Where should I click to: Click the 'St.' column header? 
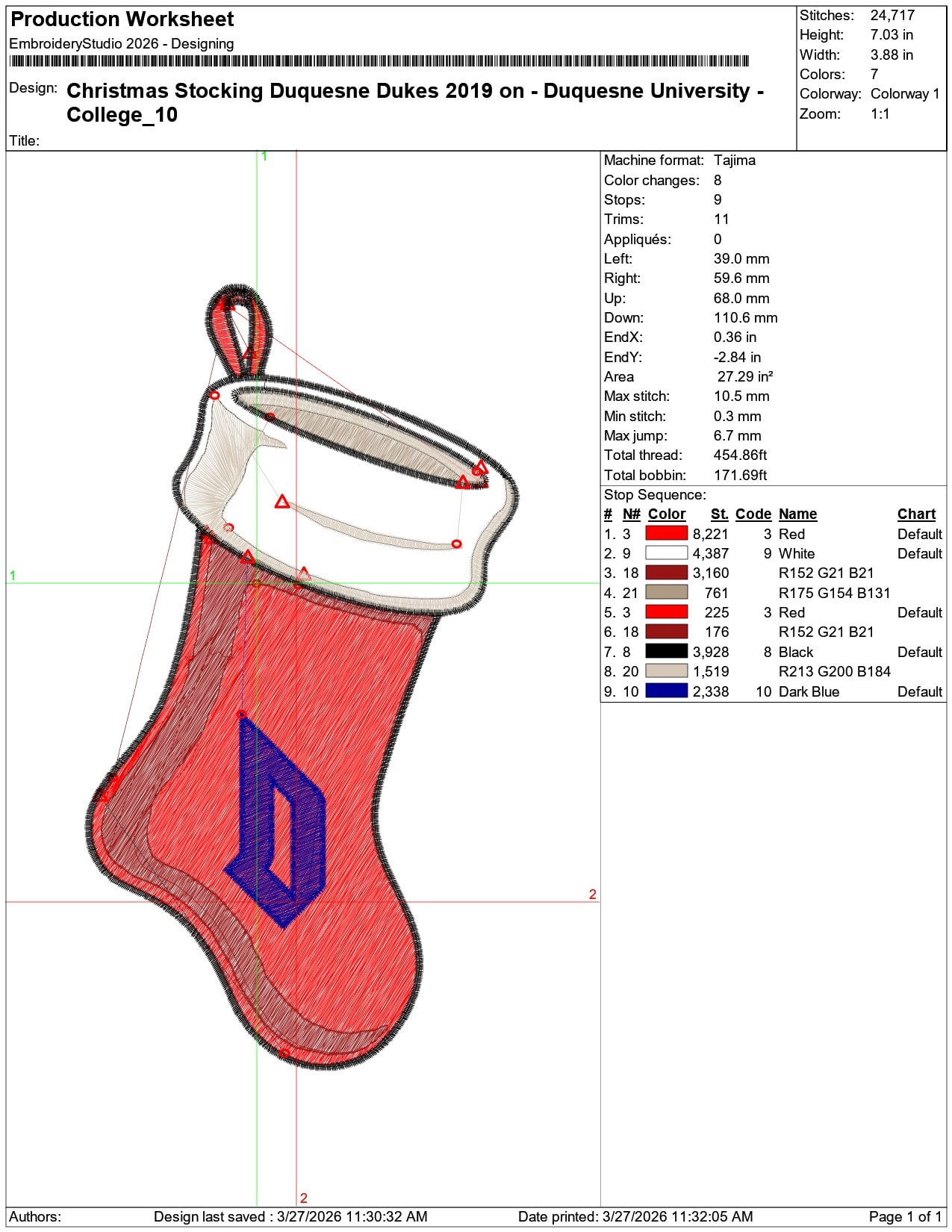point(720,514)
